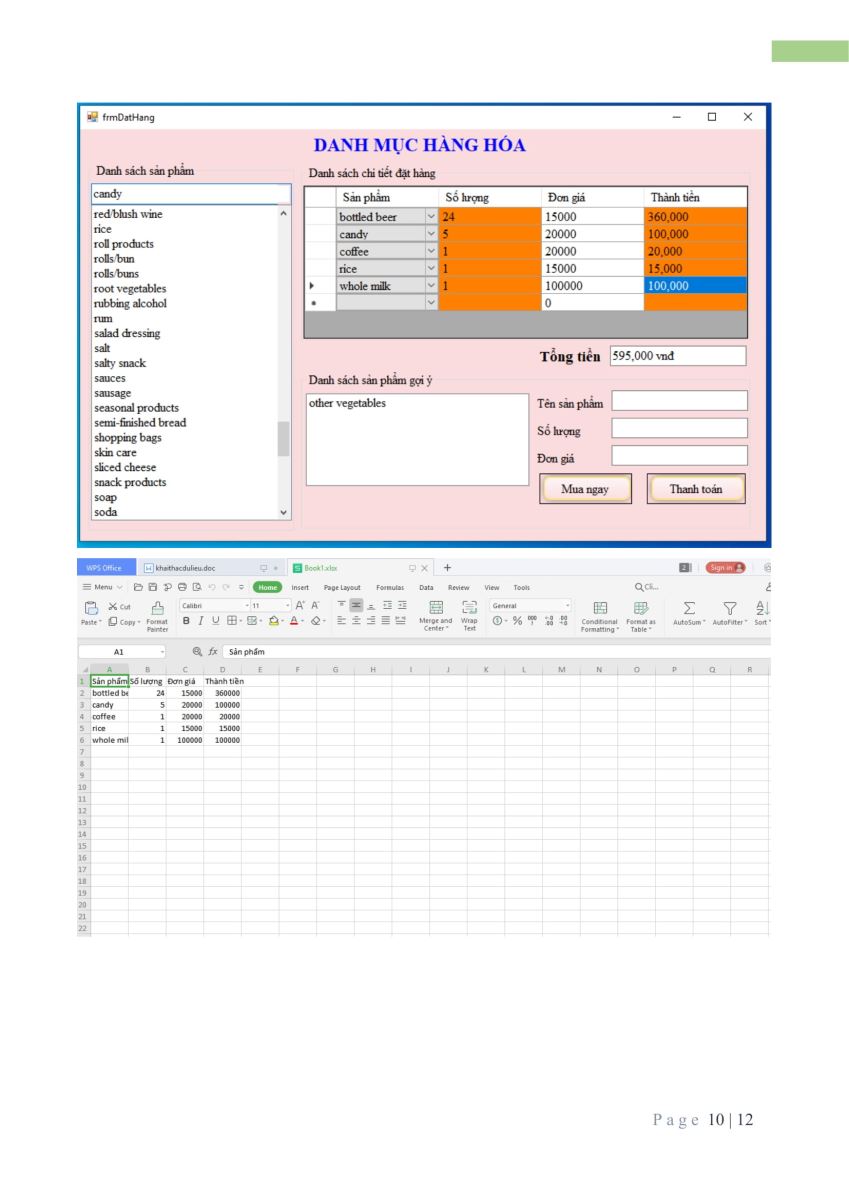Select 'other vegetables' in suggestion list
Screen dimensions: 849x1200
tap(347, 403)
